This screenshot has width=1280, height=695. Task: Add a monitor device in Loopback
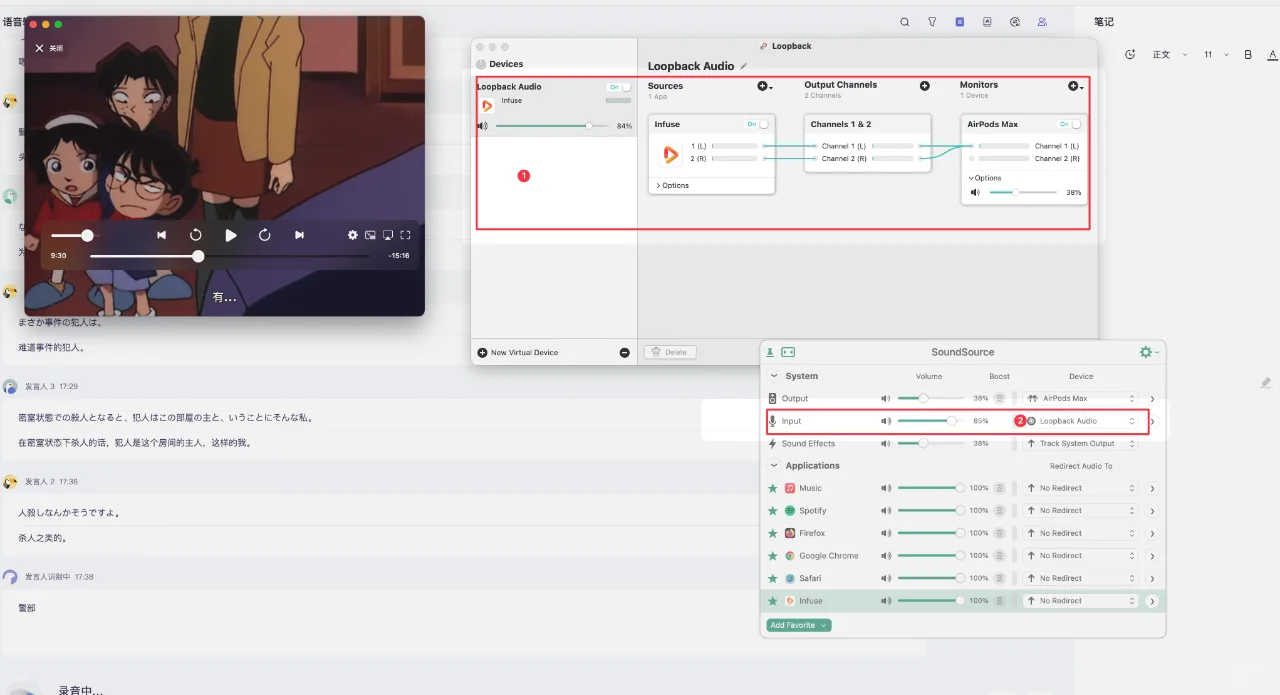pos(1074,87)
